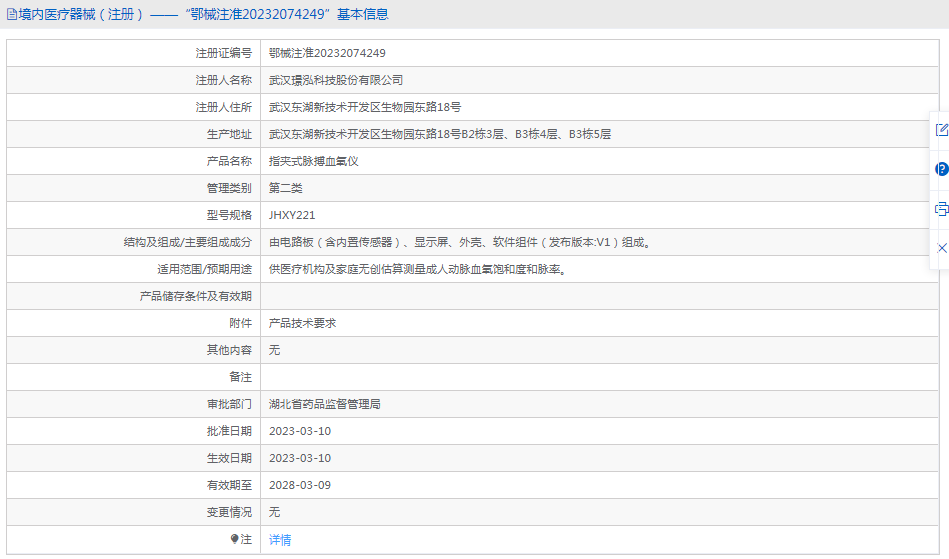
Task: Click the printer icon in right sidebar
Action: [941, 209]
